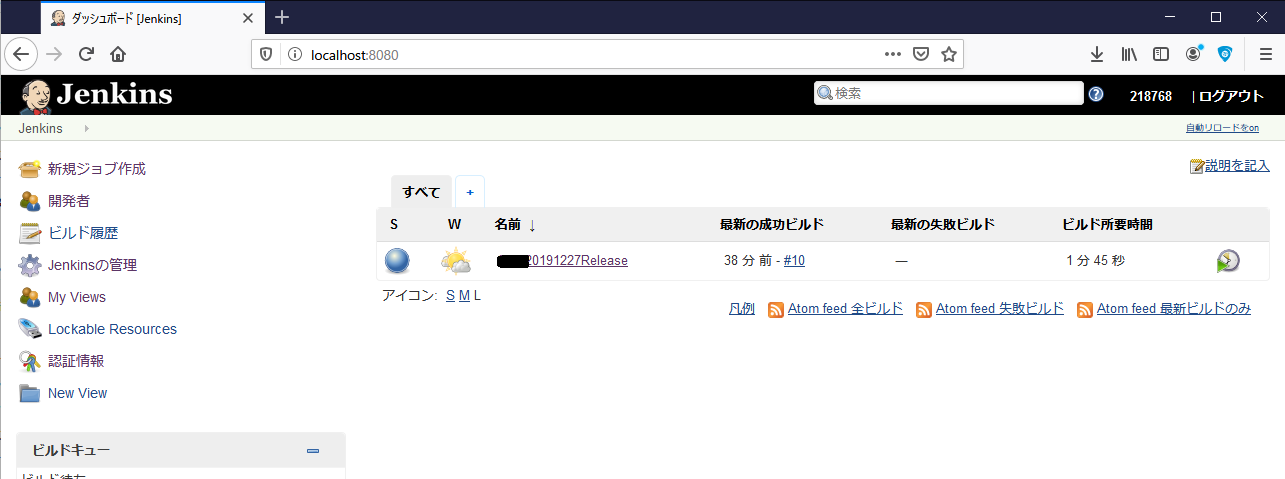Click the new job creation box icon
Viewport: 1285px width, 479px height.
click(x=30, y=169)
